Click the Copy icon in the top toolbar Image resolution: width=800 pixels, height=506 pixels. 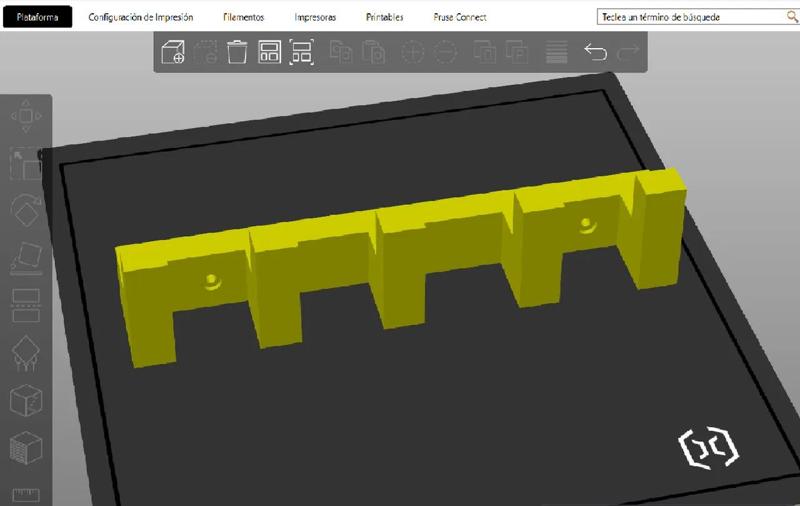(341, 52)
